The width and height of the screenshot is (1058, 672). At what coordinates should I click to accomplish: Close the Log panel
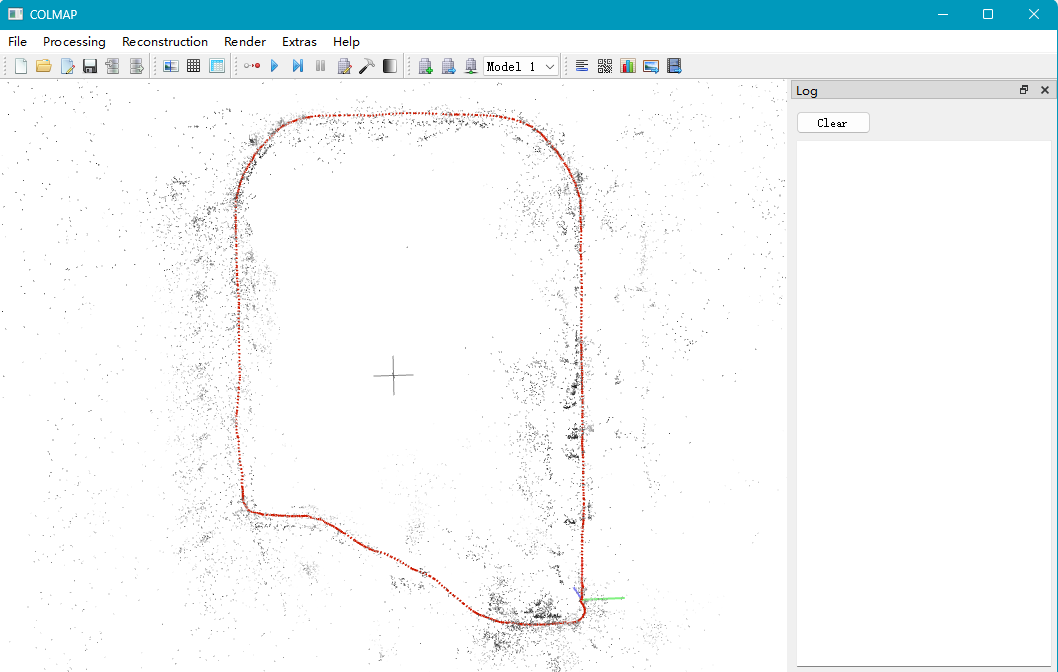1045,90
